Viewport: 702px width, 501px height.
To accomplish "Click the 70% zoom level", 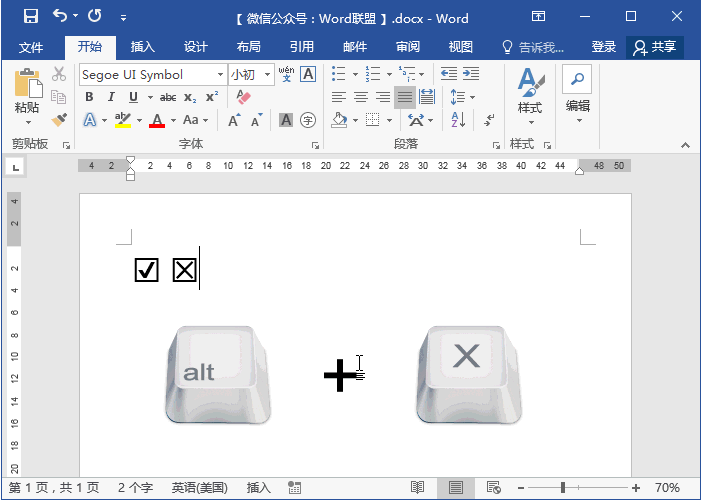I will [667, 488].
